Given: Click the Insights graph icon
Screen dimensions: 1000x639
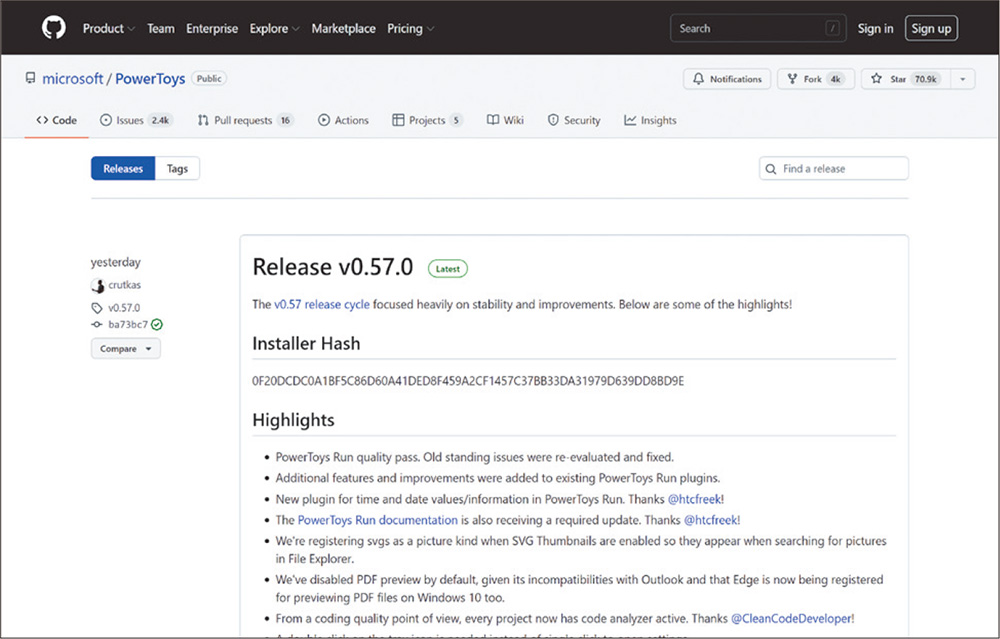Looking at the screenshot, I should click(x=630, y=120).
